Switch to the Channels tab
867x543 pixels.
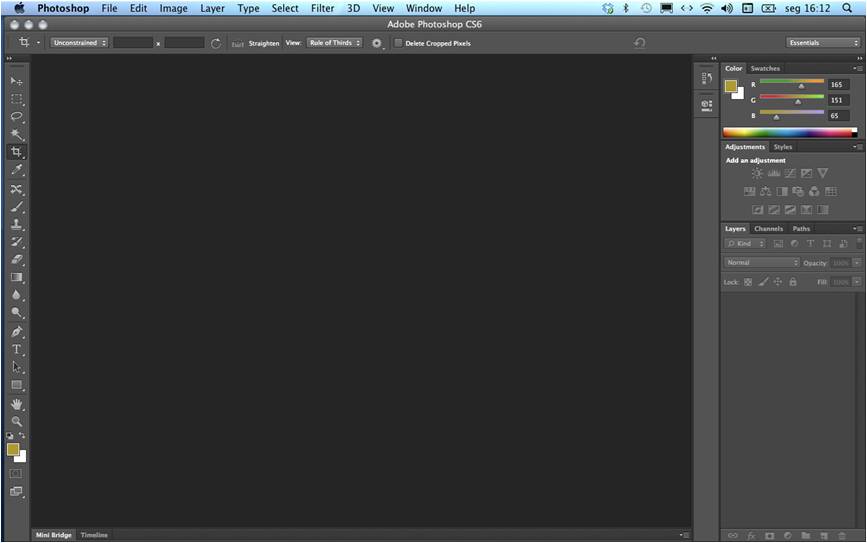coord(769,228)
